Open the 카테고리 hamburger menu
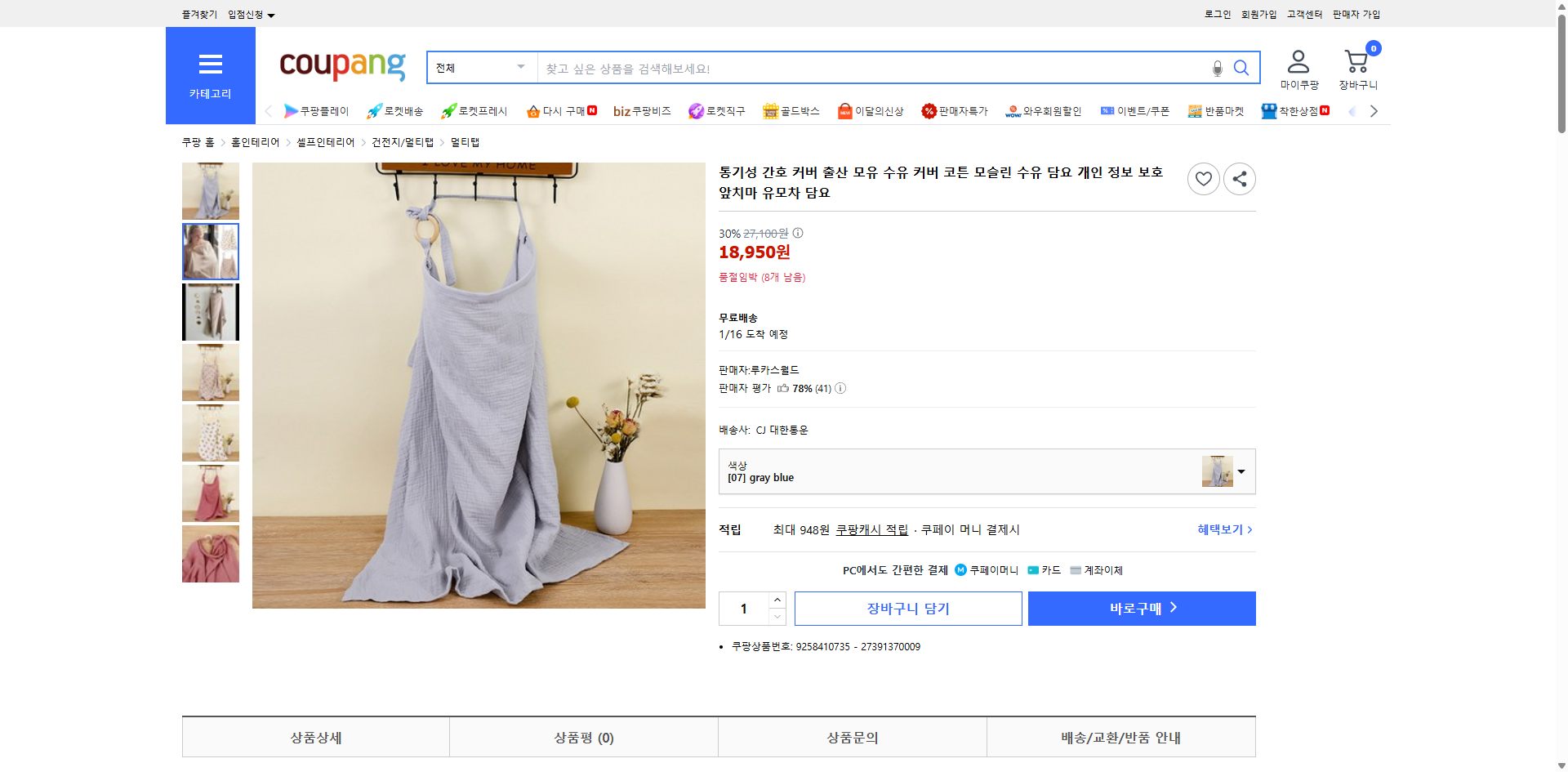Viewport: 1568px width, 772px height. [210, 65]
